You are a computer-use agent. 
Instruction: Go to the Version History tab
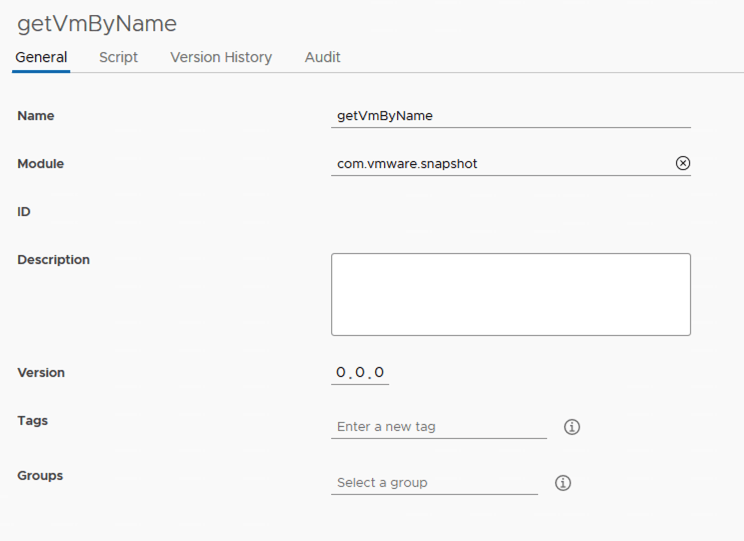221,57
